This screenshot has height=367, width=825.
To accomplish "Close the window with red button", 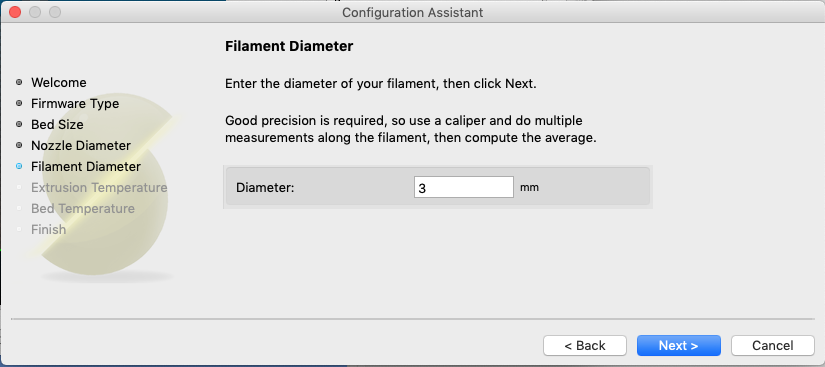I will [15, 12].
